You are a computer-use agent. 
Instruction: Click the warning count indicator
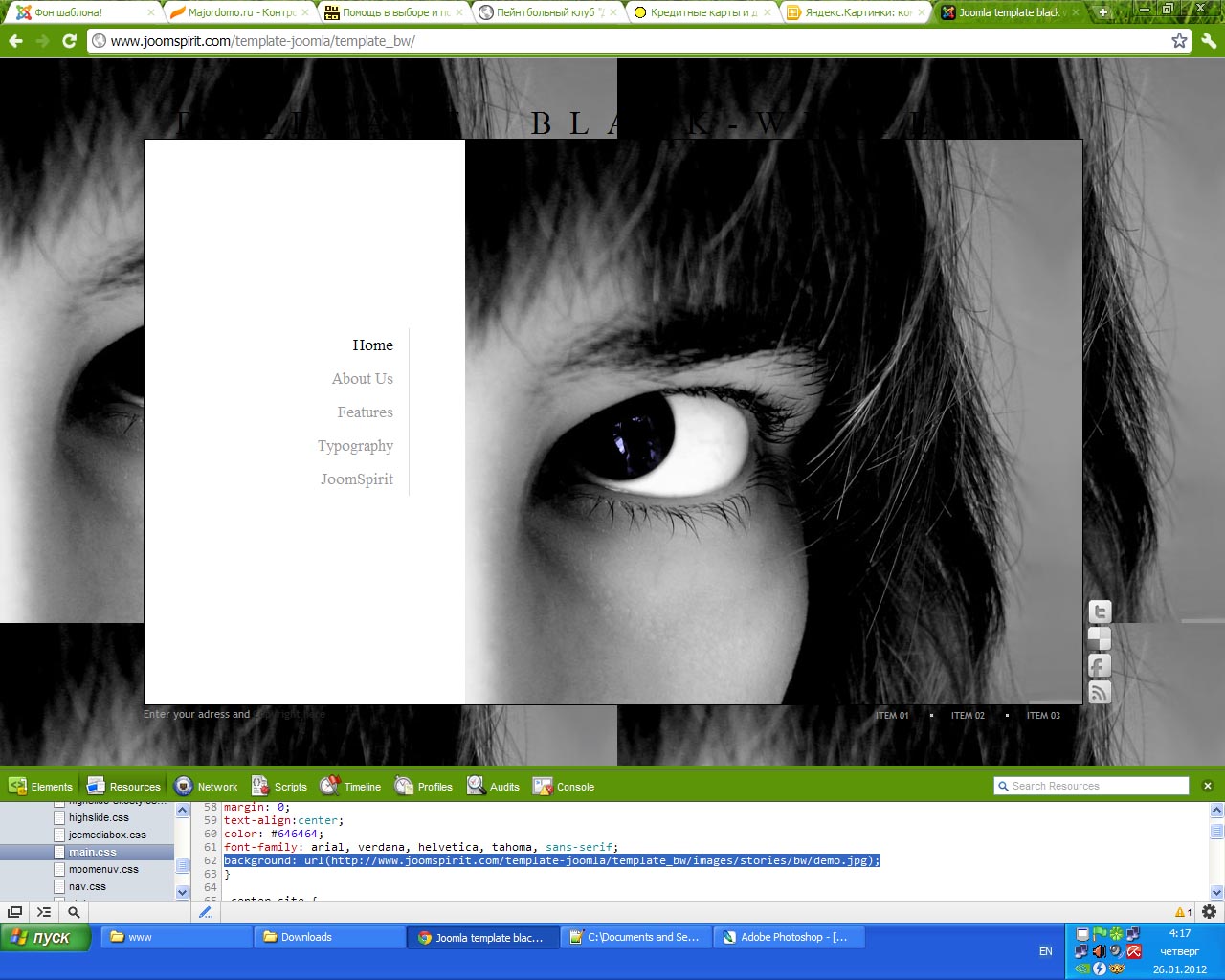click(1183, 912)
